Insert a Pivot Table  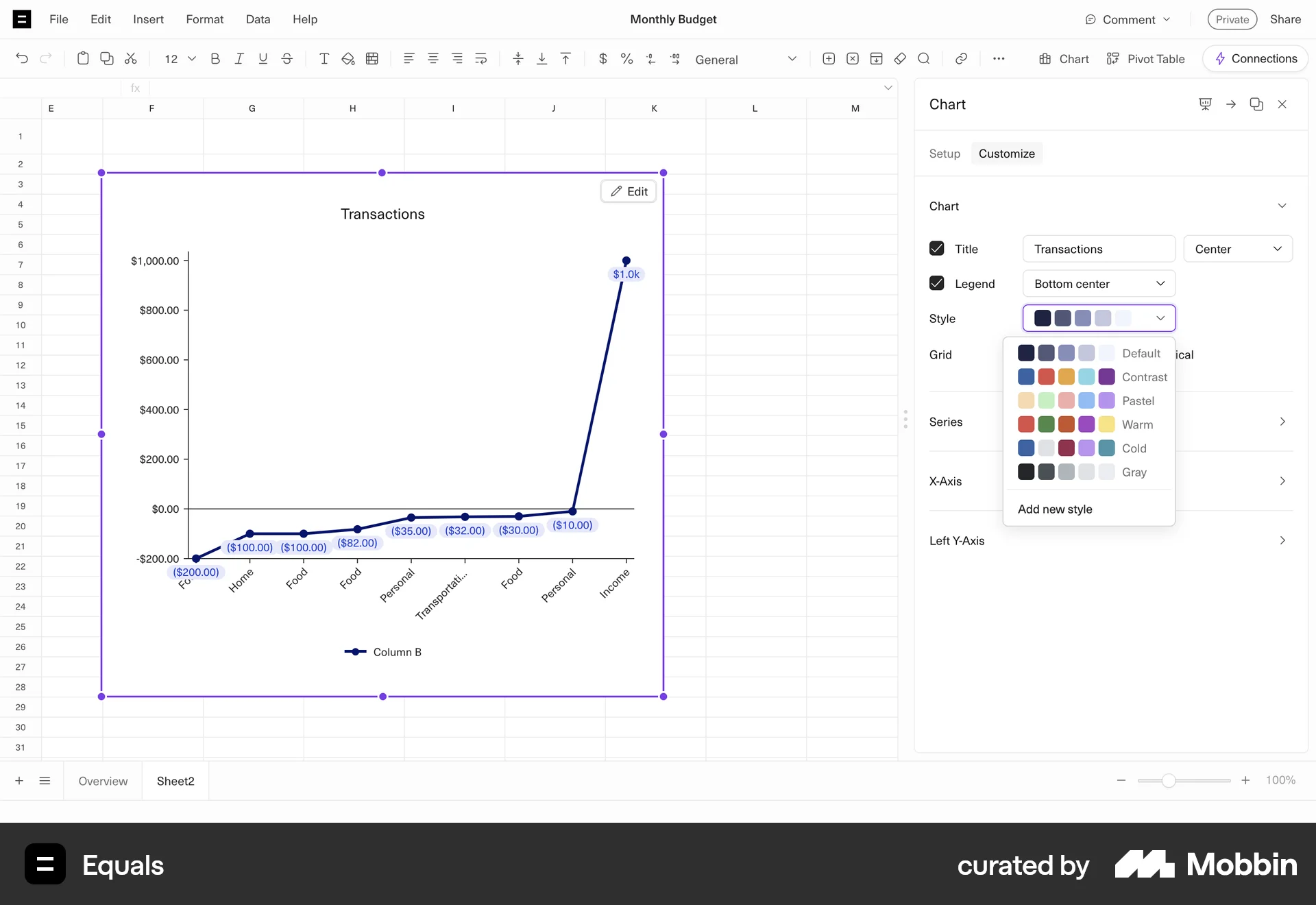[1145, 58]
